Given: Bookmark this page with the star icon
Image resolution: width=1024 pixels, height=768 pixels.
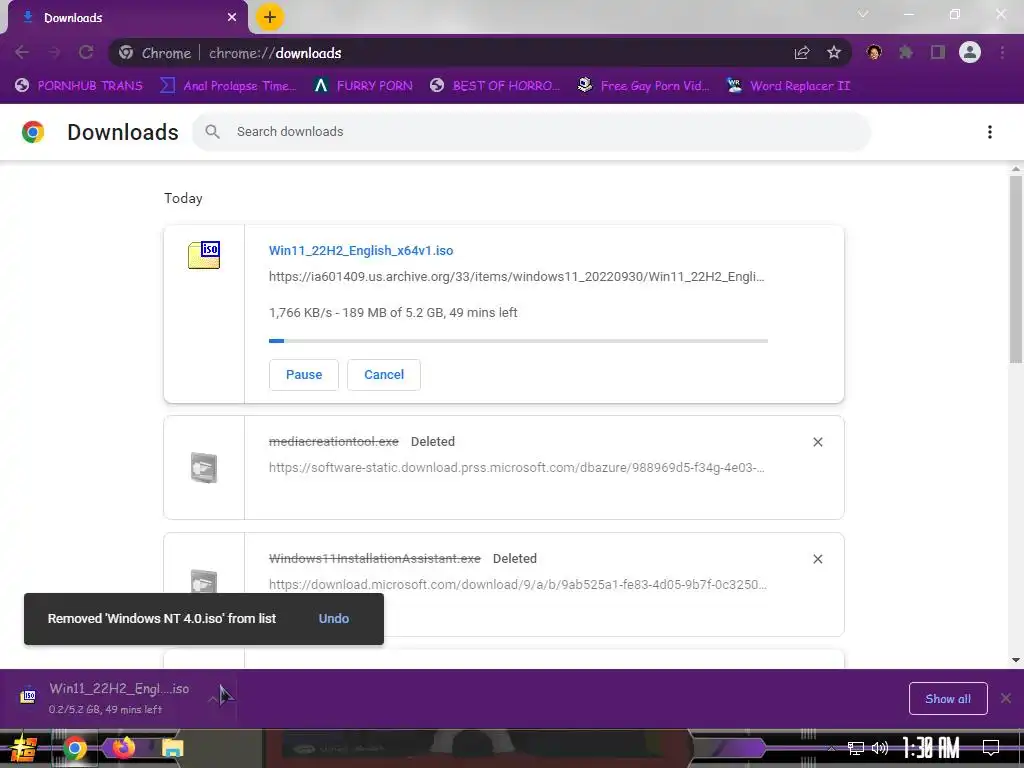Looking at the screenshot, I should tap(834, 53).
